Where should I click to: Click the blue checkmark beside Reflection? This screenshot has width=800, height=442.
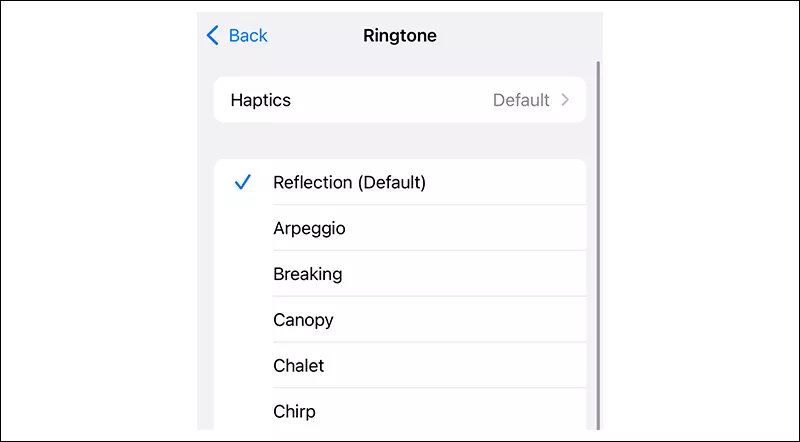pyautogui.click(x=242, y=182)
